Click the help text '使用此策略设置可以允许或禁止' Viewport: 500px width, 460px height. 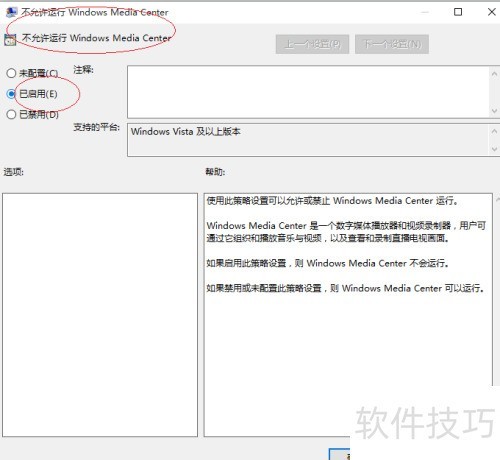click(x=268, y=201)
